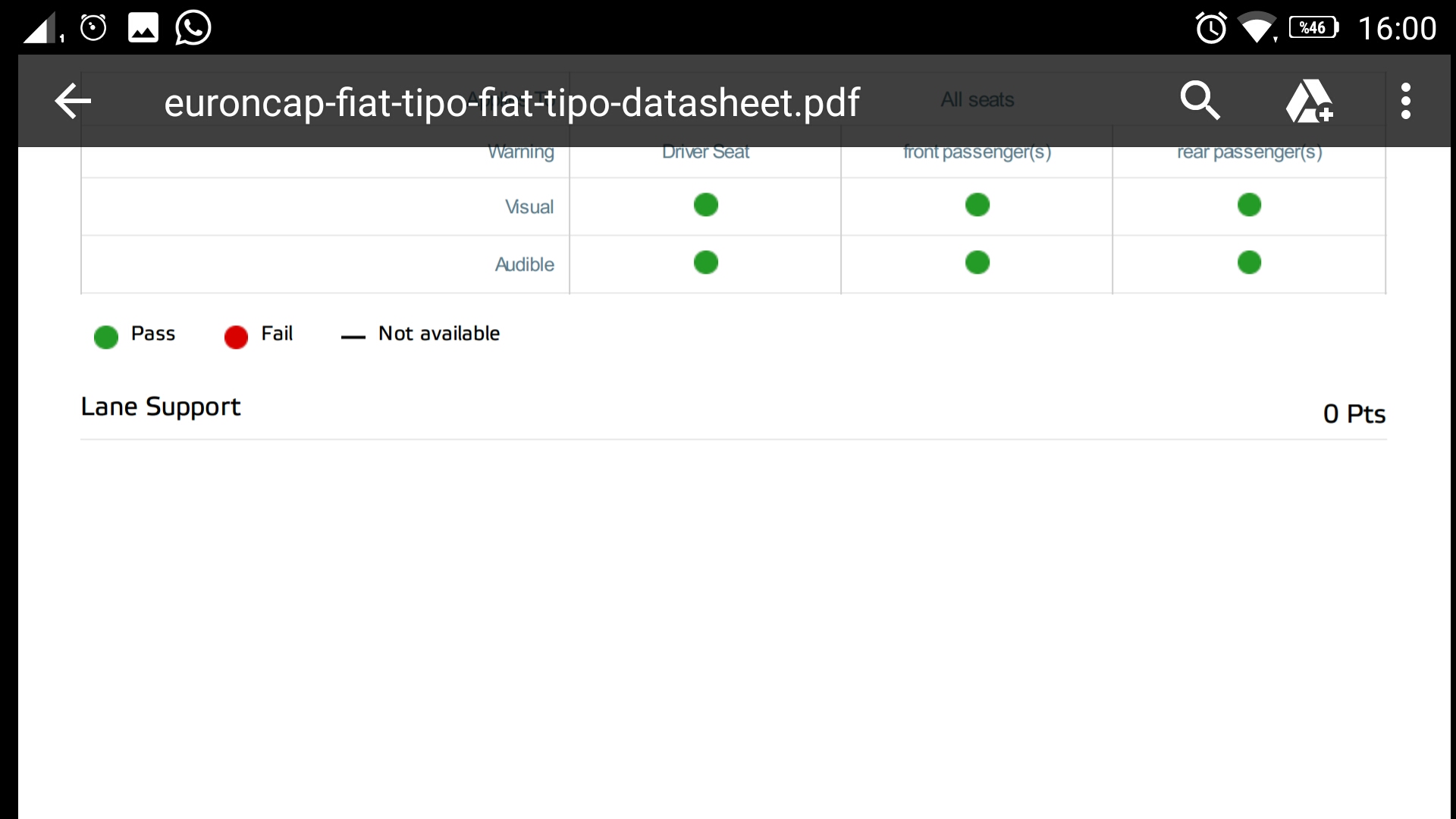Viewport: 1456px width, 819px height.
Task: Tap the battery %46 indicator
Action: [1314, 28]
